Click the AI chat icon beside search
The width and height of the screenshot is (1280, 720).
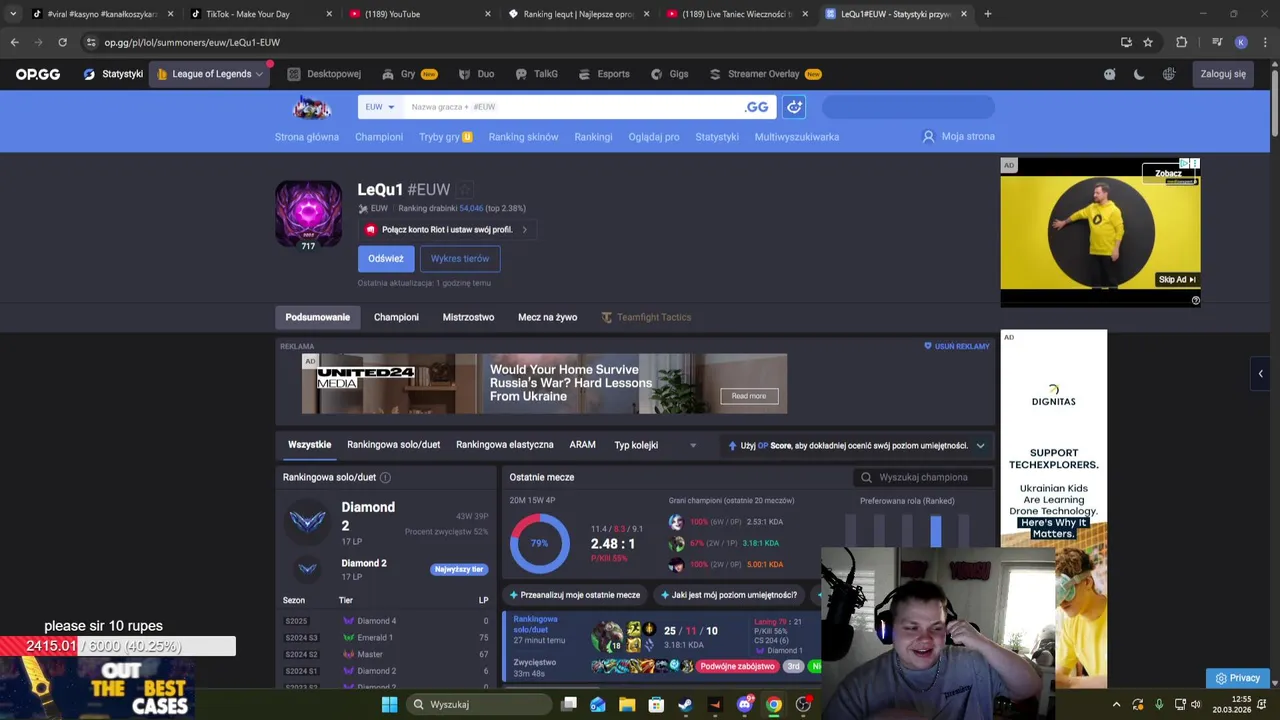pos(794,107)
